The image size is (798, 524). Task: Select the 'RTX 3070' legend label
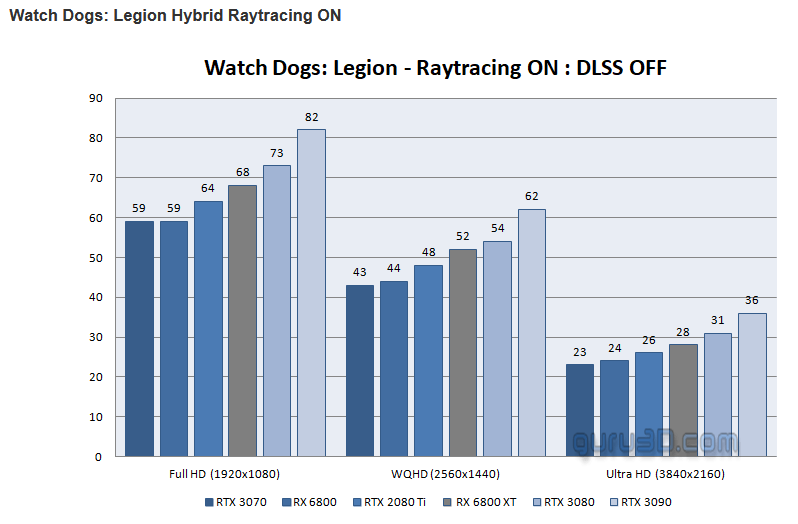pyautogui.click(x=241, y=503)
